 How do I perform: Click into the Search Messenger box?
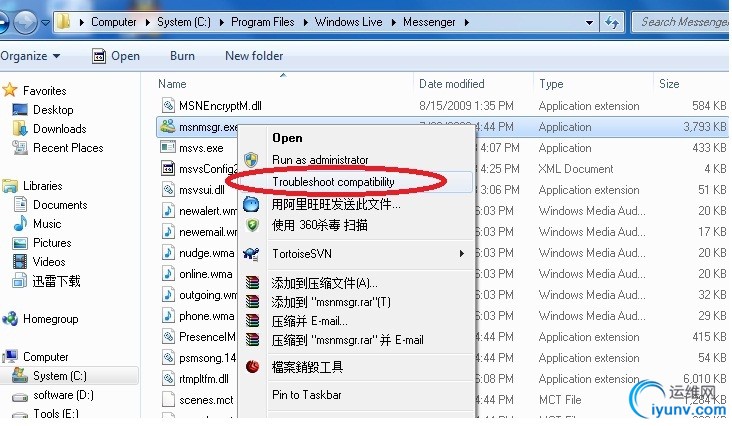pyautogui.click(x=681, y=22)
